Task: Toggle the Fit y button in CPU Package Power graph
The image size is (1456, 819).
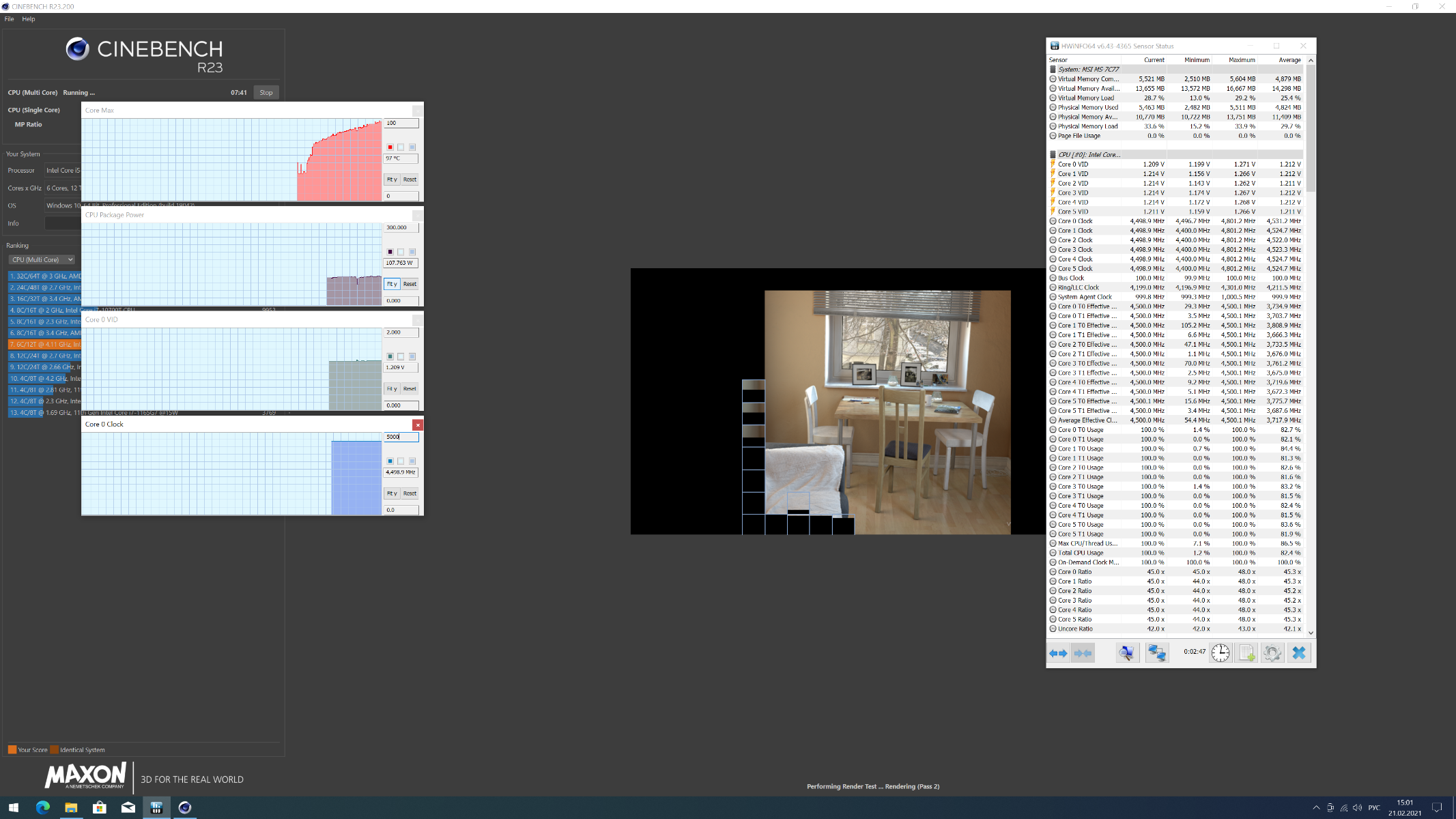Action: click(392, 284)
